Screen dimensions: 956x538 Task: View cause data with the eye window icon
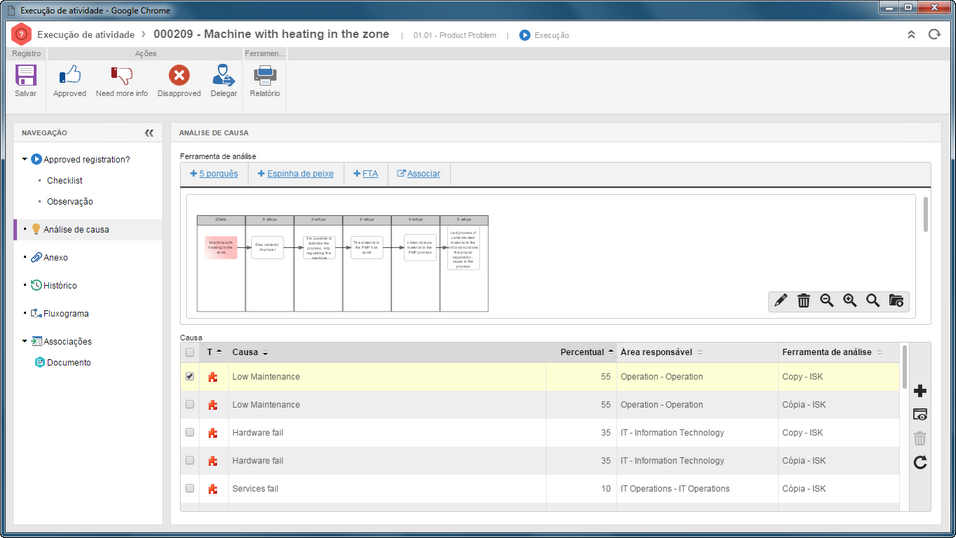click(920, 415)
